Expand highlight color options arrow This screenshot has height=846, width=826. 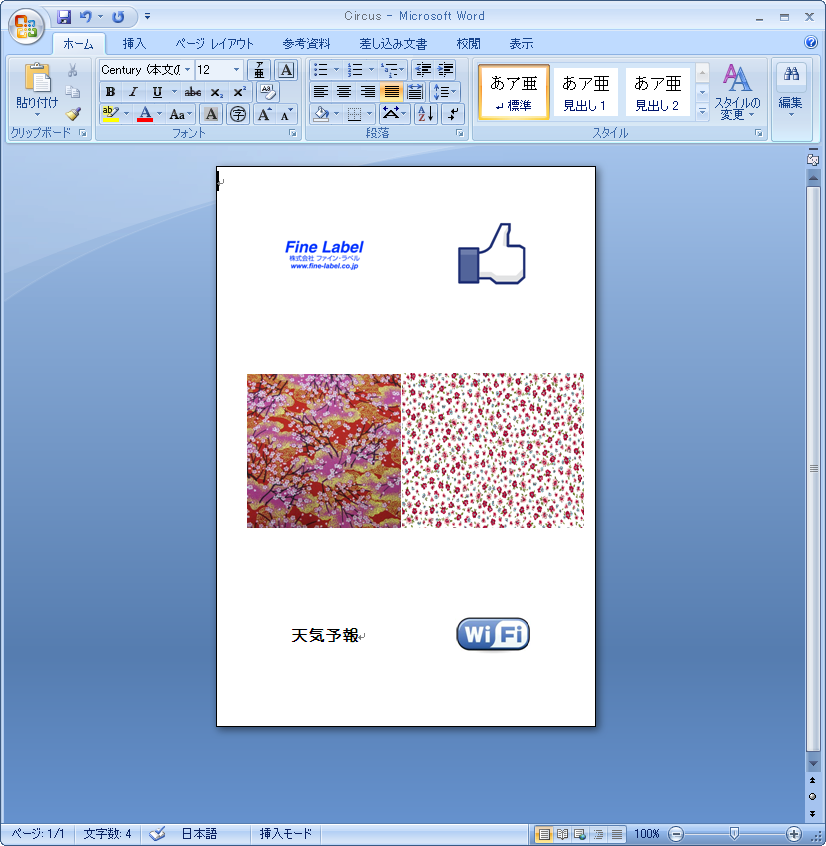click(126, 114)
